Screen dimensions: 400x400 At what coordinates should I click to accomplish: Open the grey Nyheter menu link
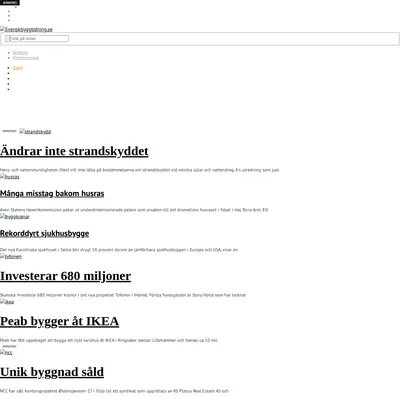(x=20, y=53)
